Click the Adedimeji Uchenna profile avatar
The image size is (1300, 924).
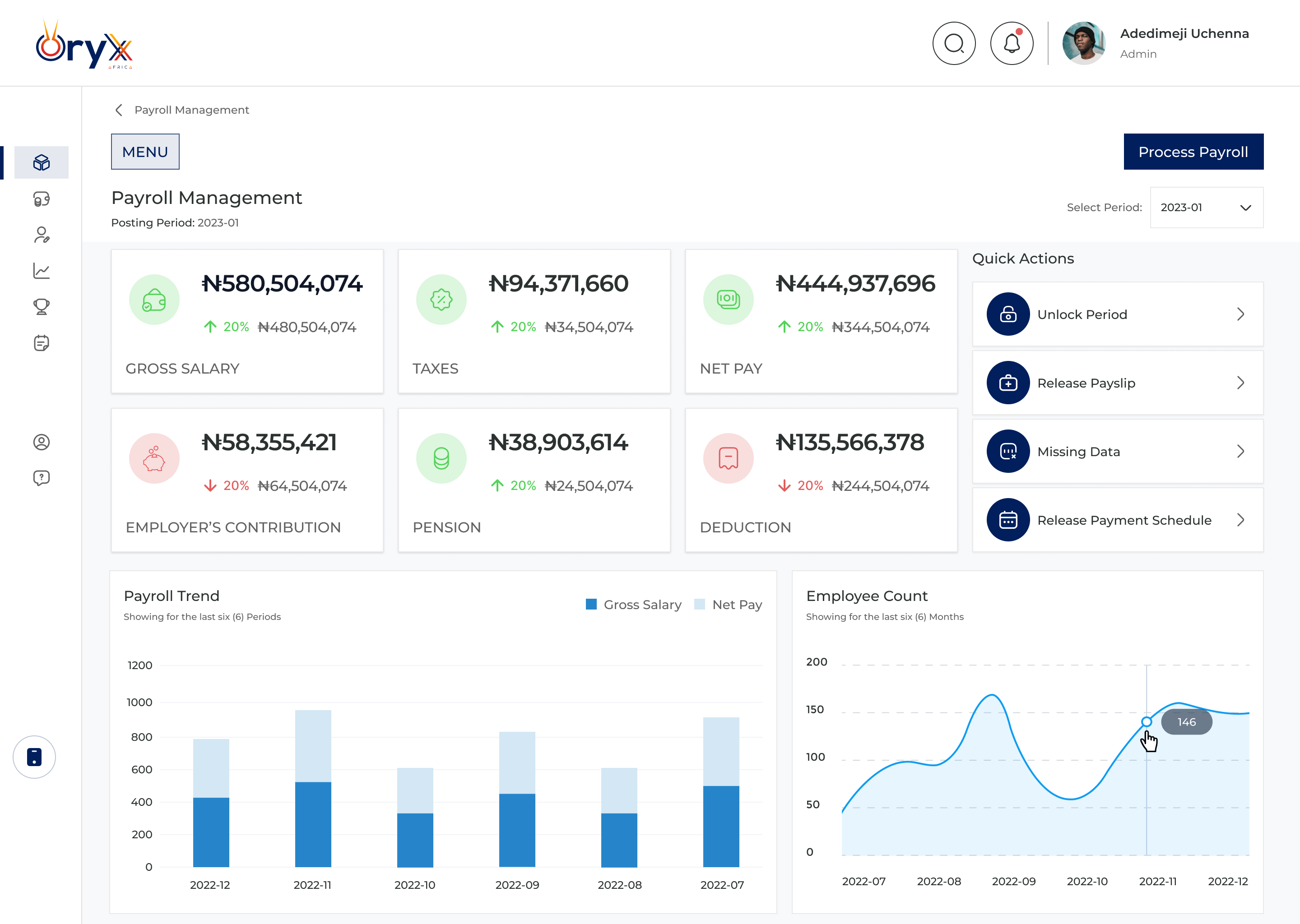click(1083, 44)
